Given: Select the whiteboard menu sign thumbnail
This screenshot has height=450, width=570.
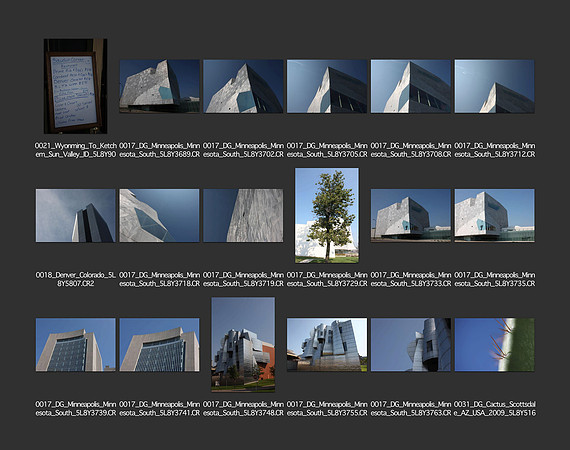Looking at the screenshot, I should (x=76, y=86).
